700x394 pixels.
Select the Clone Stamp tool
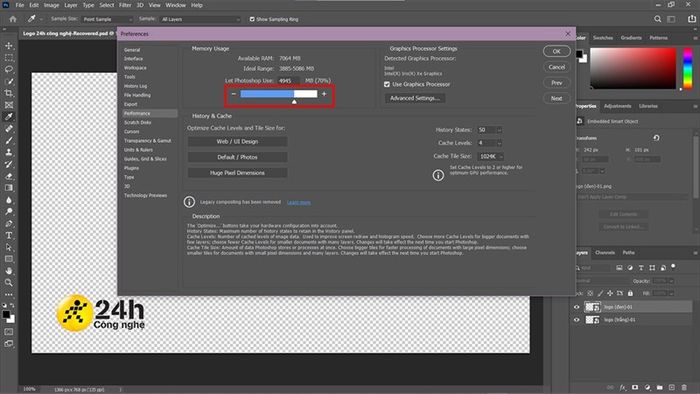coord(9,152)
